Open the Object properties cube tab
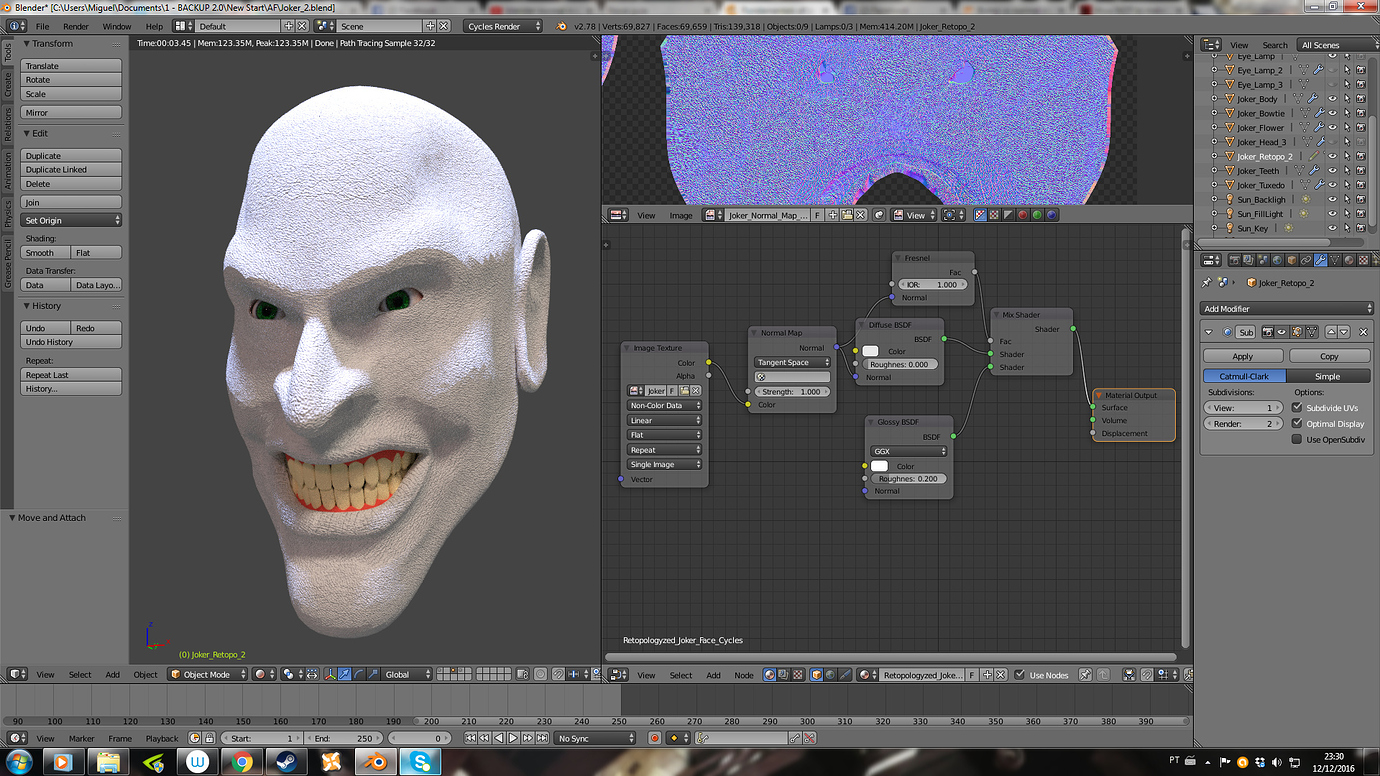1380x776 pixels. [x=1291, y=261]
